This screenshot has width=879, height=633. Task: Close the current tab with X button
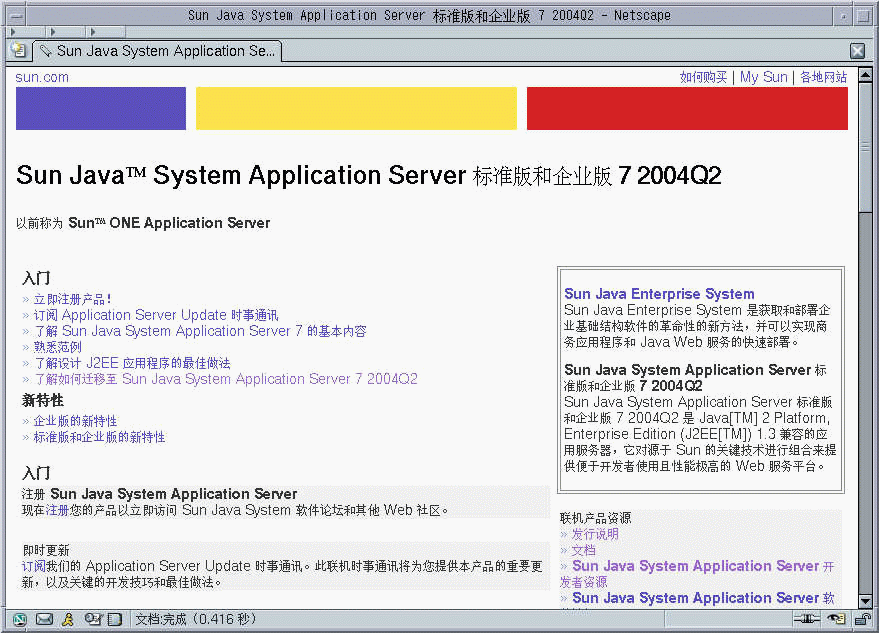(x=857, y=51)
